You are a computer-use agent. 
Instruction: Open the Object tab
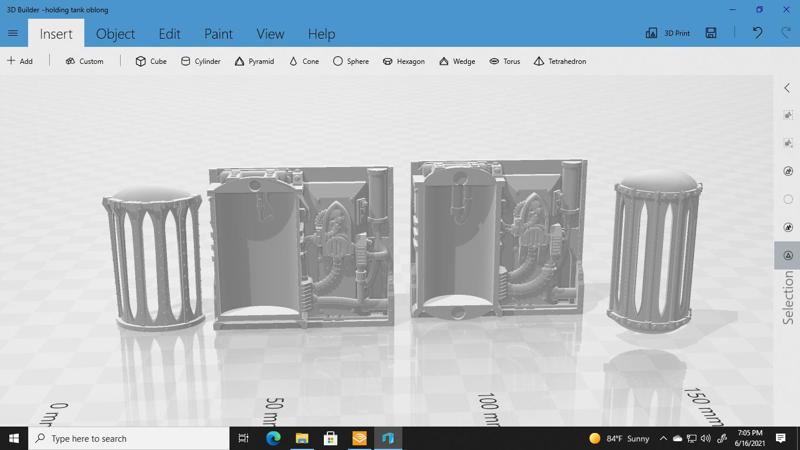[x=115, y=34]
